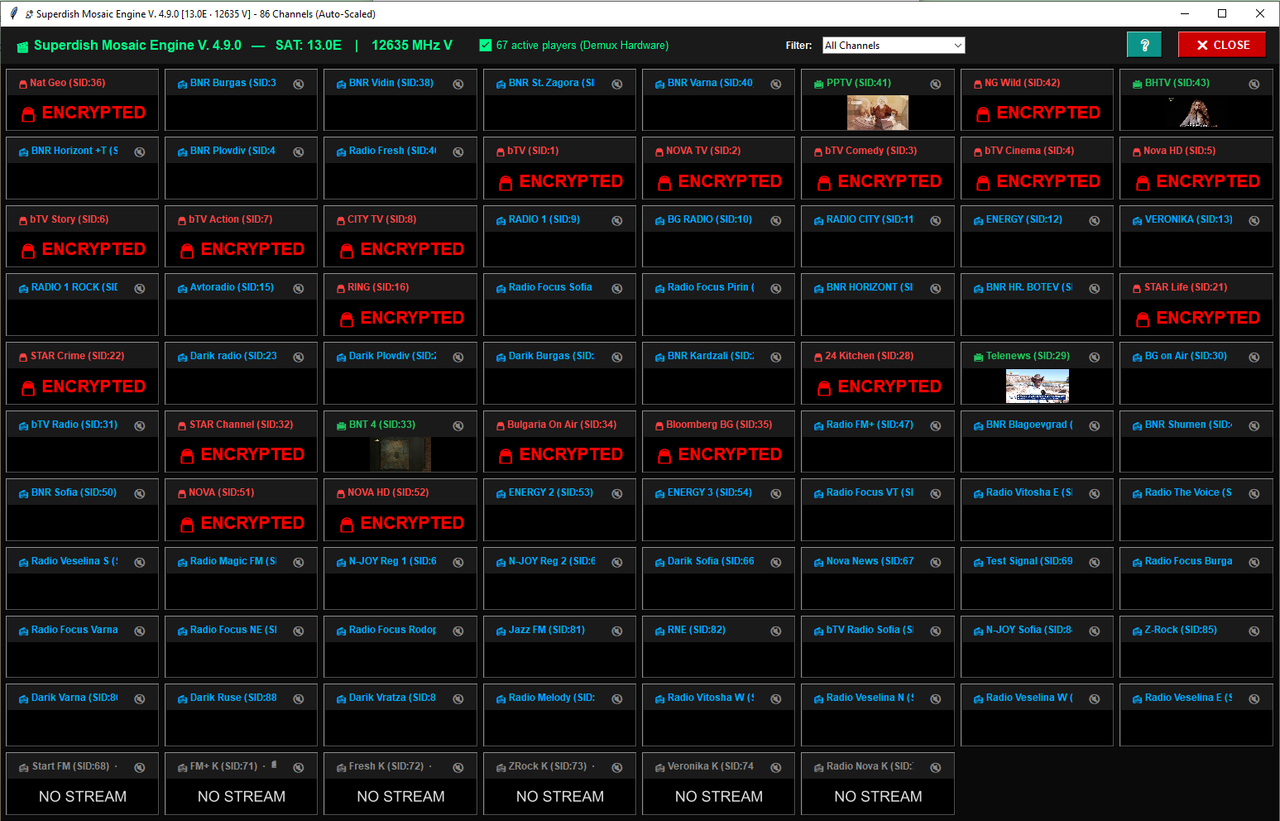Select the bTV Cinema (SID:4) channel title
Image resolution: width=1280 pixels, height=821 pixels.
1030,151
